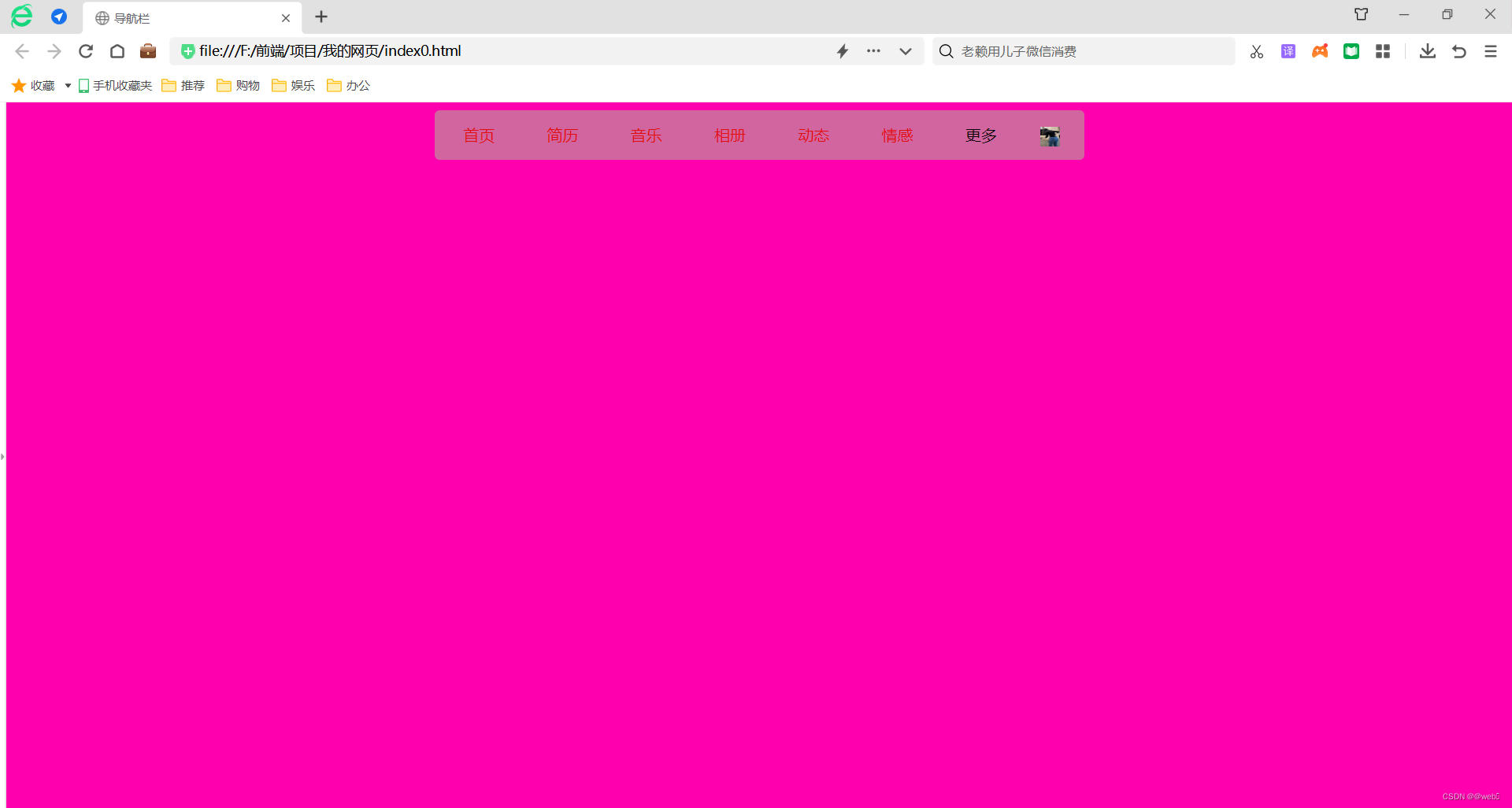This screenshot has width=1512, height=808.
Task: Open the main hamburger menu
Action: point(1490,51)
